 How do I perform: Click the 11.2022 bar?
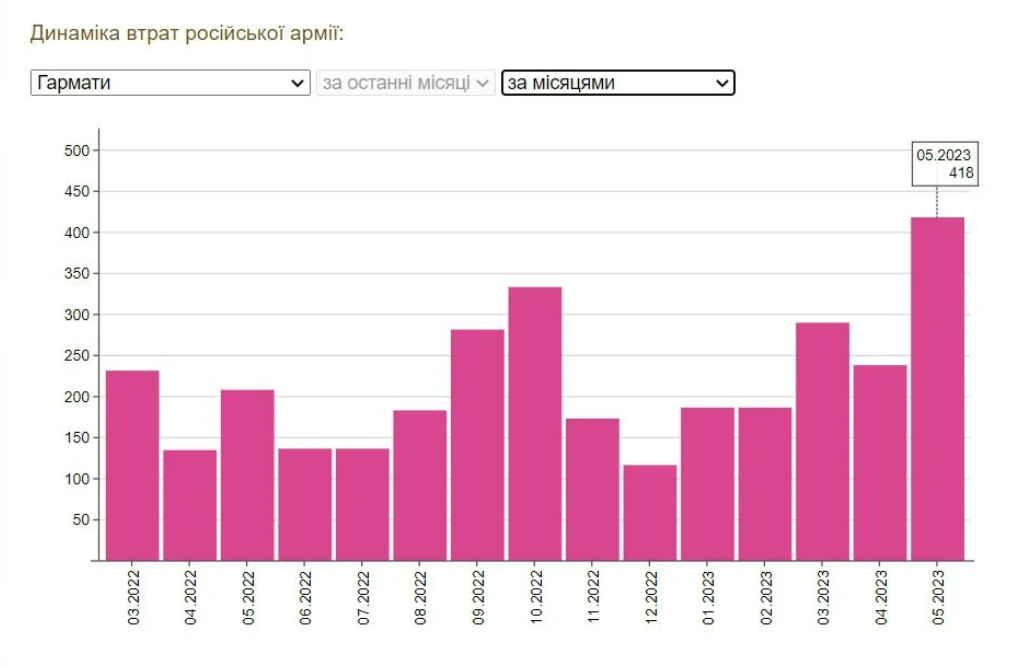tap(592, 489)
